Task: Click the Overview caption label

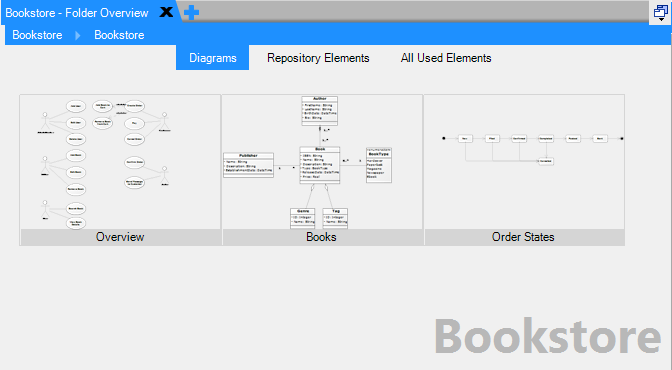Action: pyautogui.click(x=120, y=237)
